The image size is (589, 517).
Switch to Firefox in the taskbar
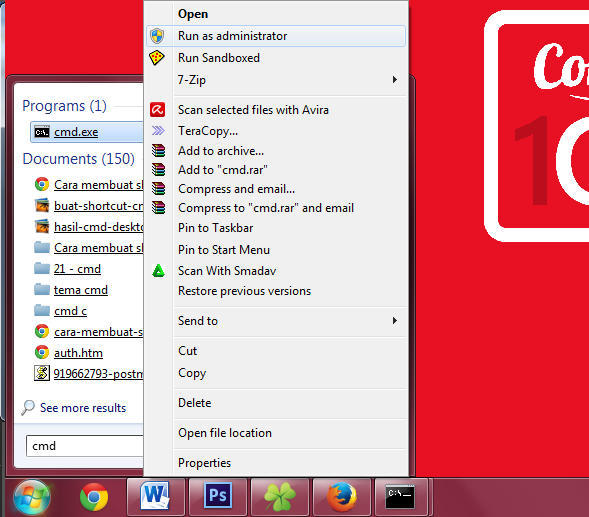[x=342, y=497]
